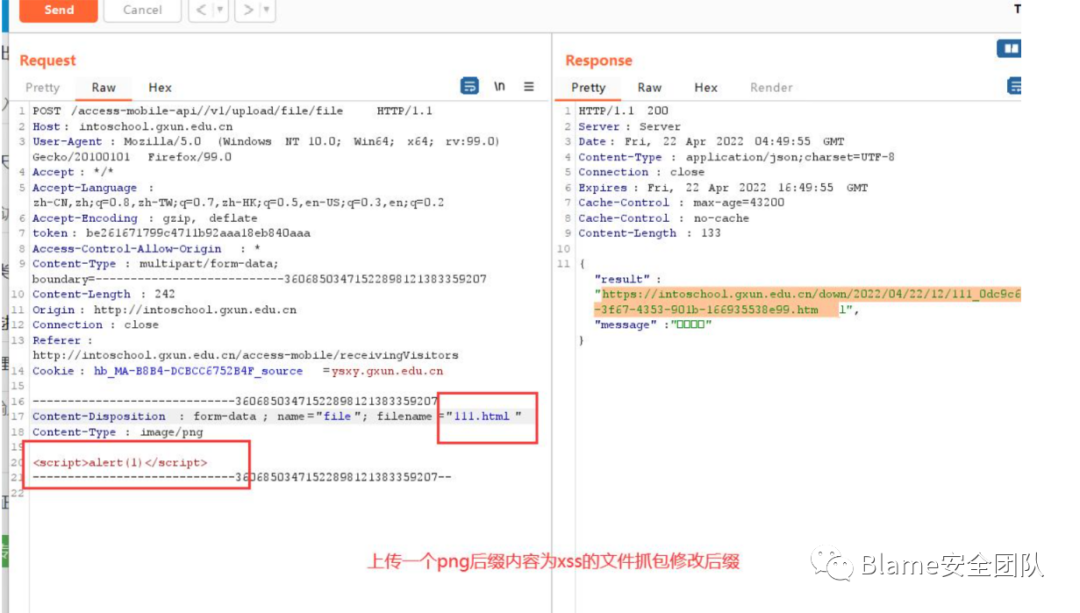Click the Connection: close request header
Screen dimensions: 1080x613
point(95,325)
